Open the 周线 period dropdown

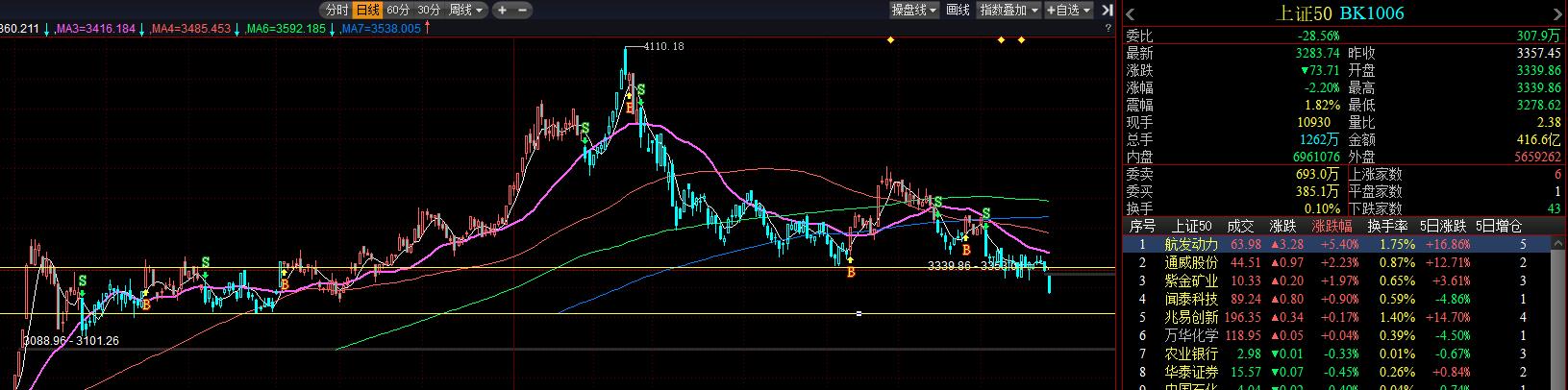click(466, 10)
